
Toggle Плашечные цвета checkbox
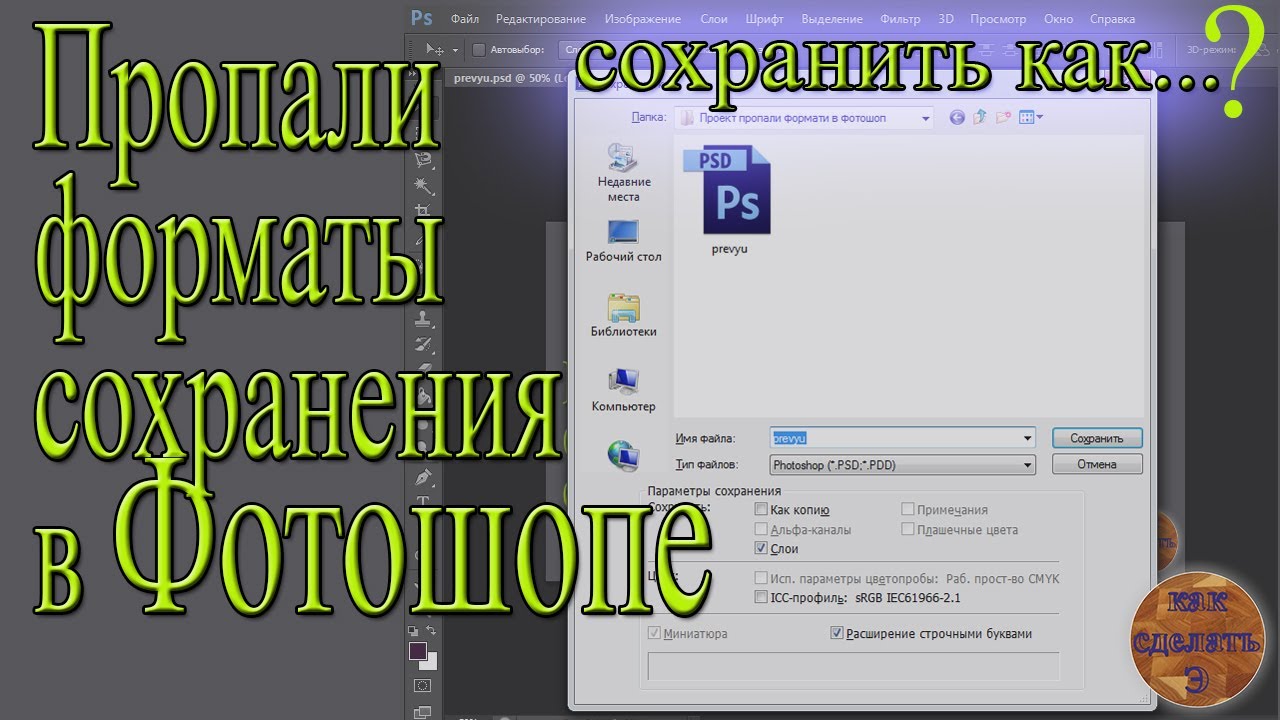[908, 530]
